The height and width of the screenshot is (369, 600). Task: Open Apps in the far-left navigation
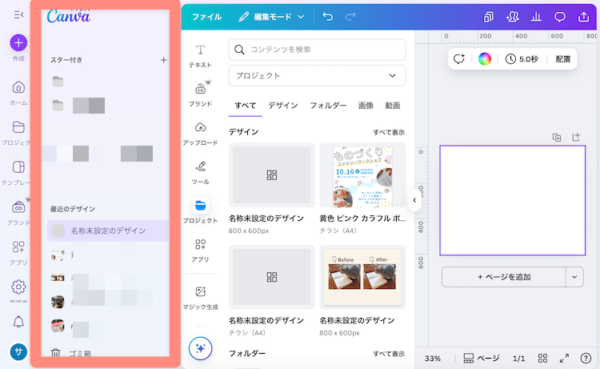pos(18,253)
